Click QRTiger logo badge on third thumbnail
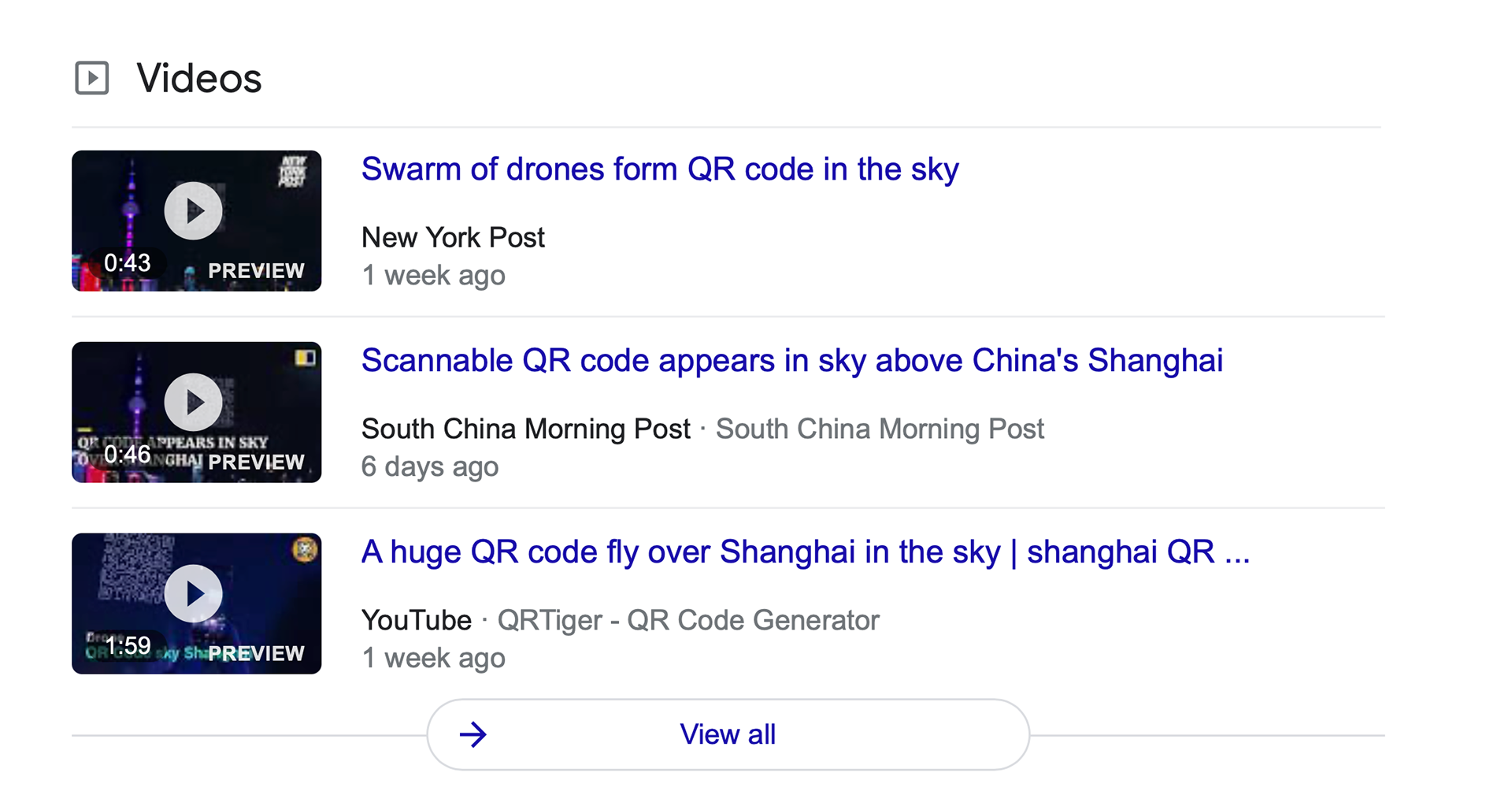Screen dimensions: 1512x795 (305, 549)
